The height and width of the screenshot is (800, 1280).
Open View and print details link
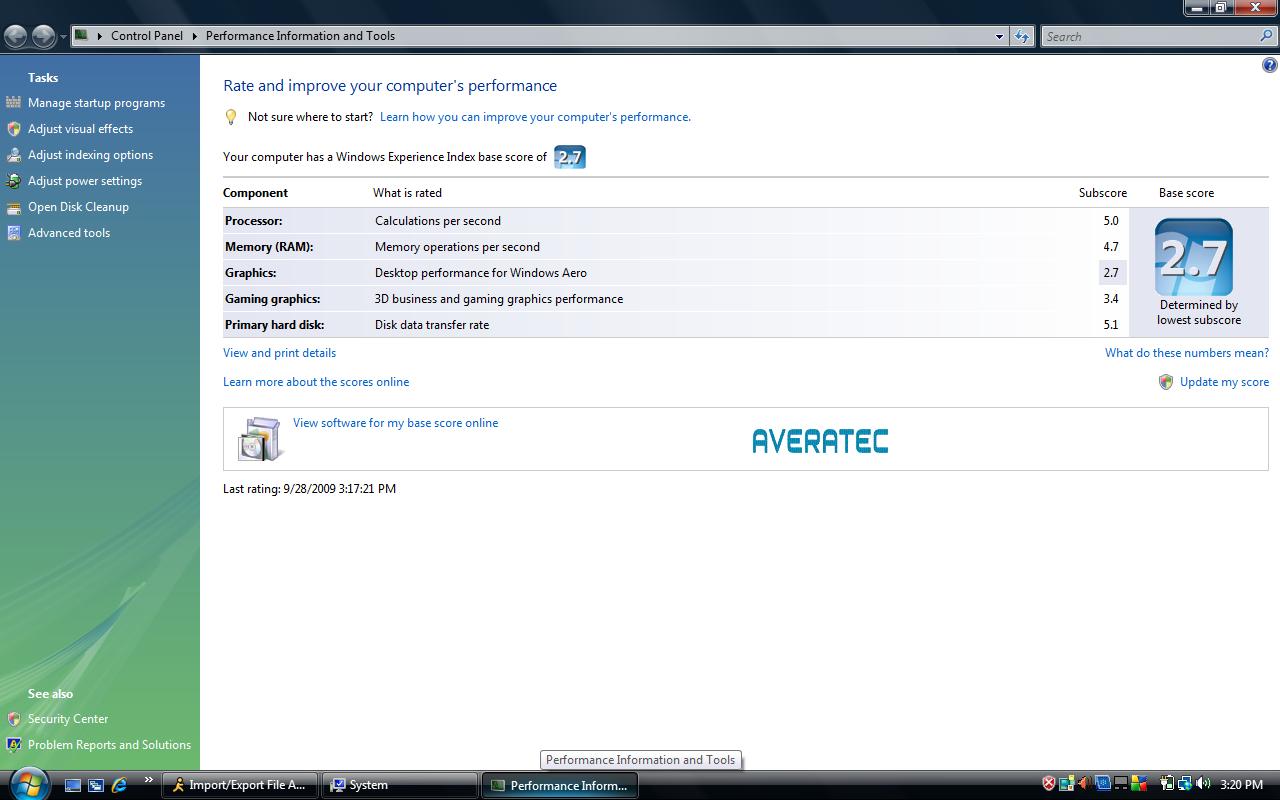coord(279,353)
